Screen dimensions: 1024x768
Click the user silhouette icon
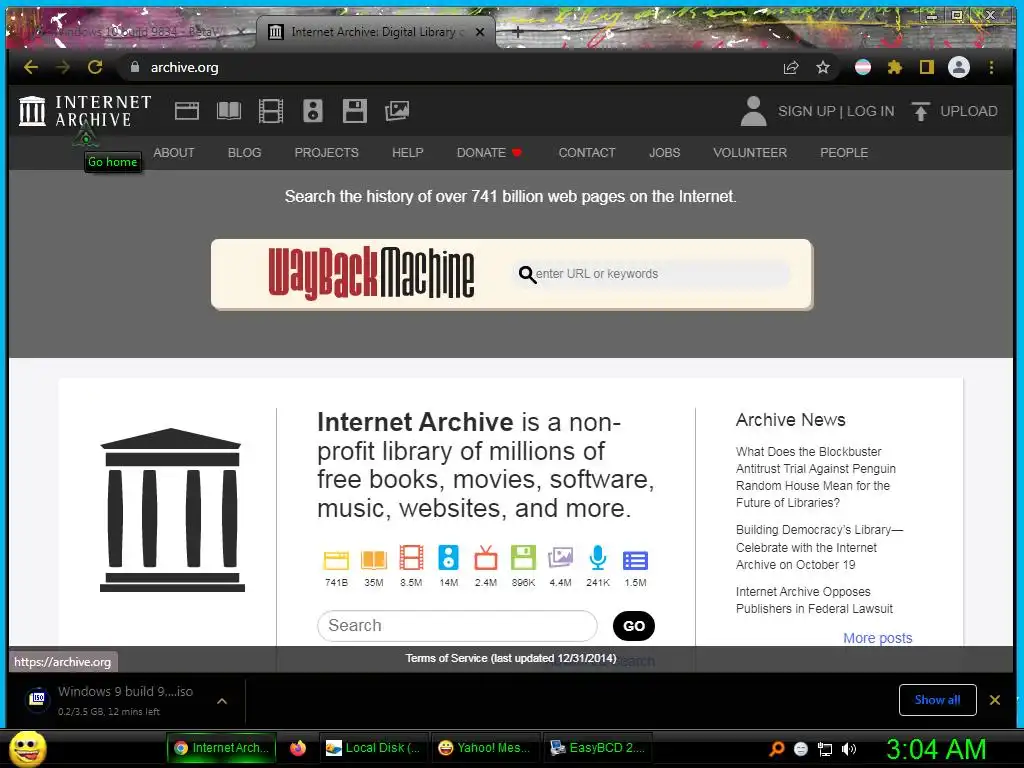(x=753, y=111)
